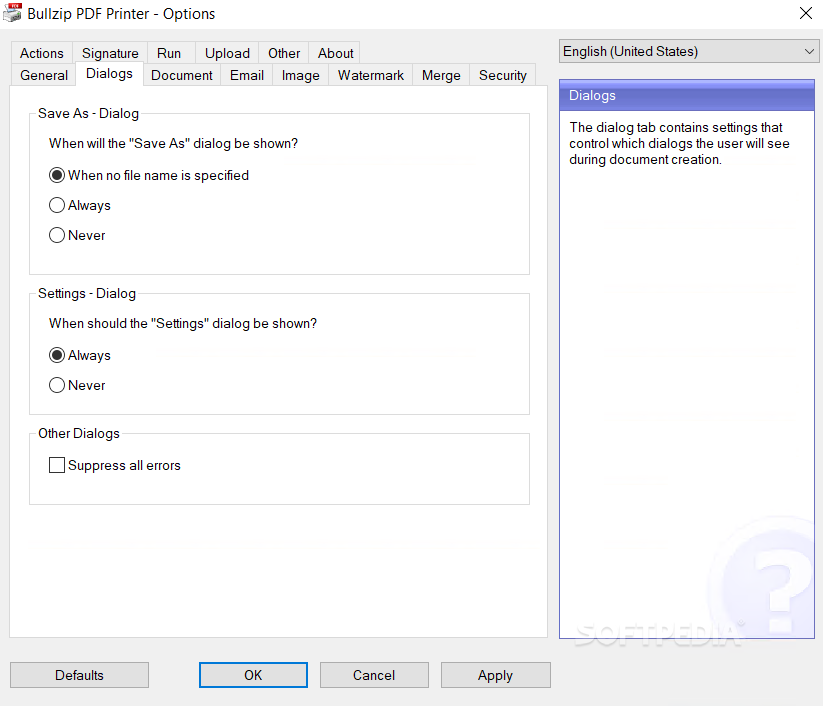Enable Suppress all errors checkbox
Image resolution: width=823 pixels, height=706 pixels.
click(114, 465)
